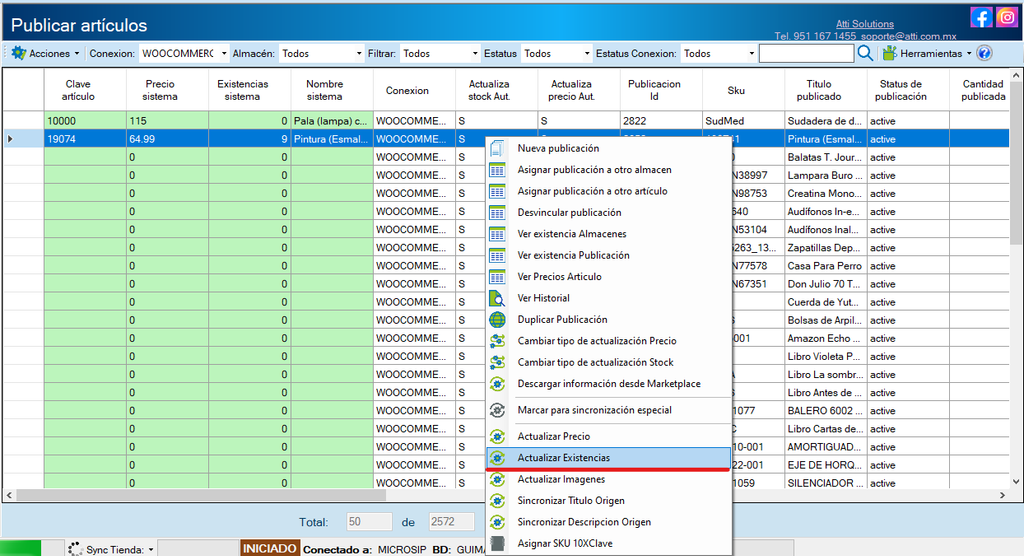Click the Casa Para Perro title cell
The image size is (1024, 556).
click(825, 266)
